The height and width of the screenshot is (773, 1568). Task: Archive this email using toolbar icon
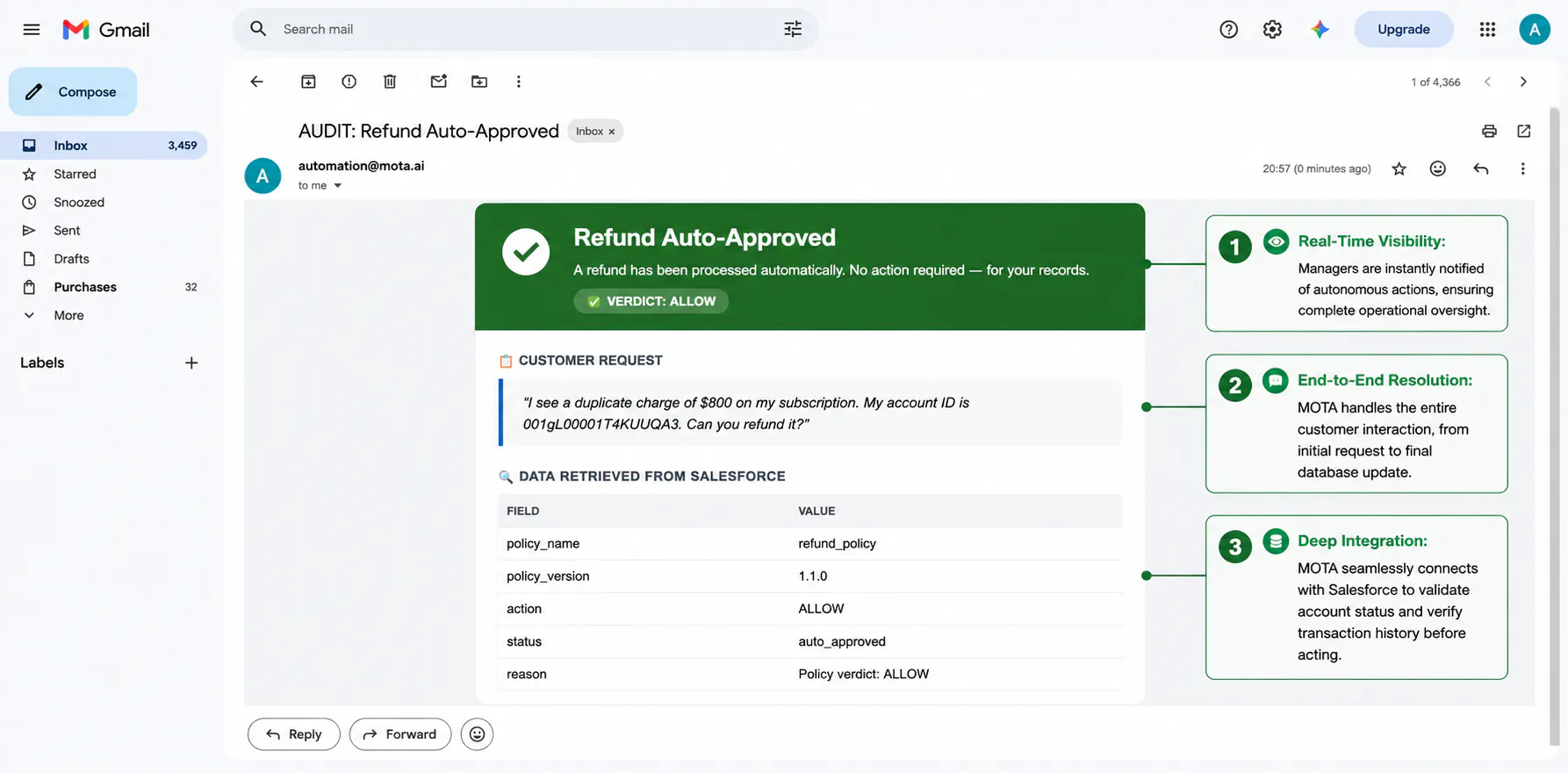pos(308,82)
